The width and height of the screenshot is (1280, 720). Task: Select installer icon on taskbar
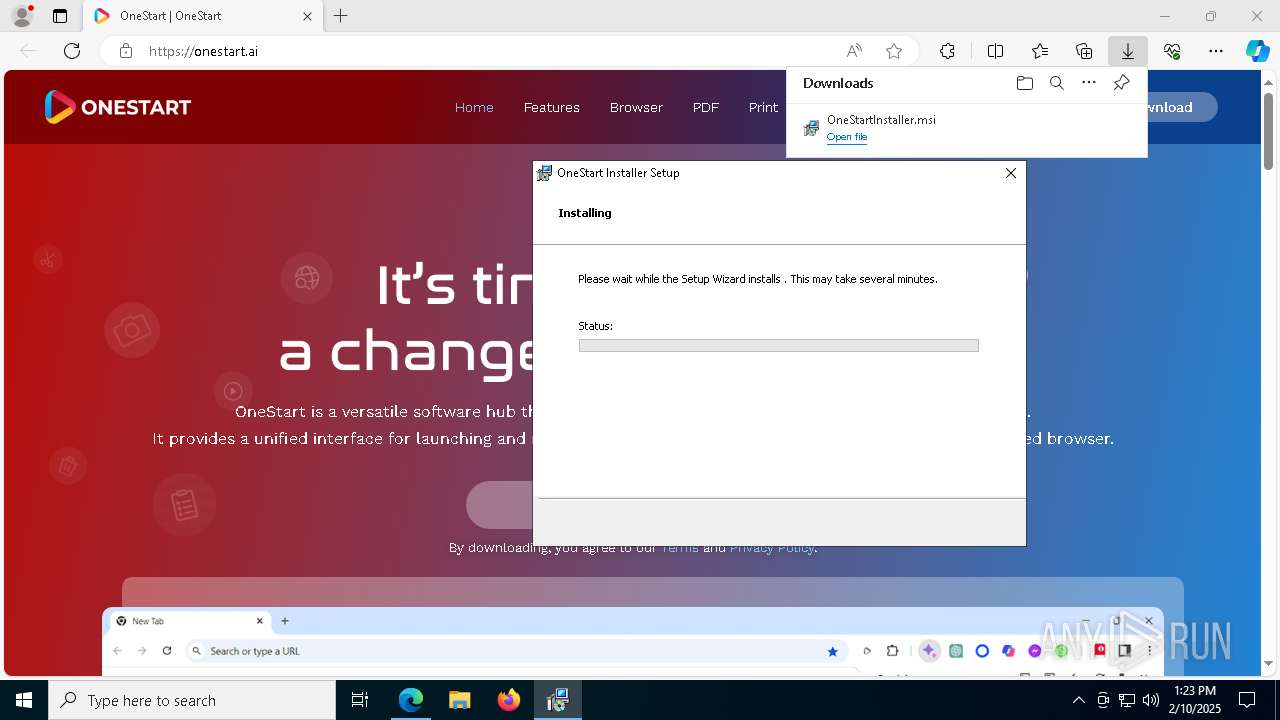(x=557, y=700)
